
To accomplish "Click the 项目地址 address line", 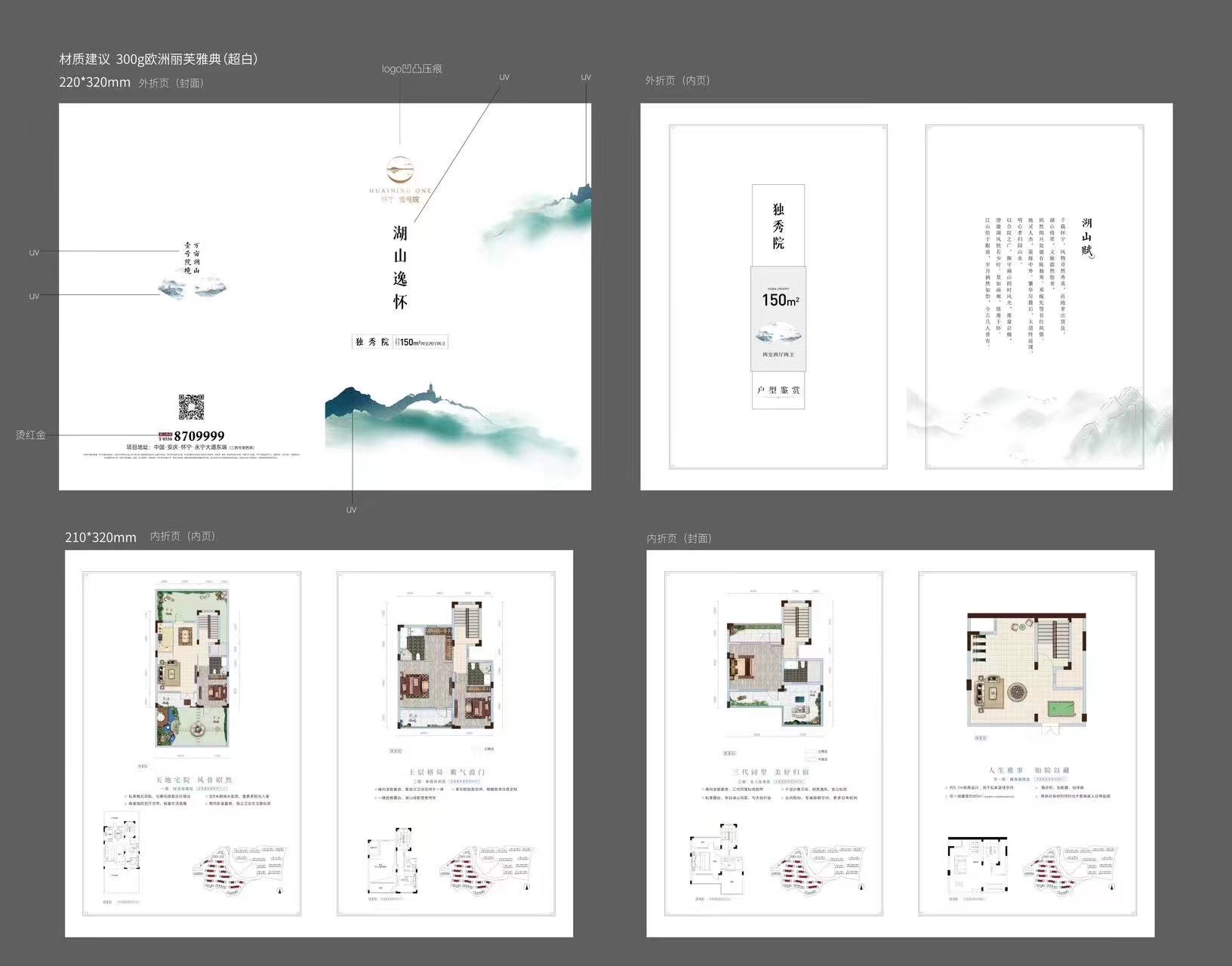I will tap(190, 448).
